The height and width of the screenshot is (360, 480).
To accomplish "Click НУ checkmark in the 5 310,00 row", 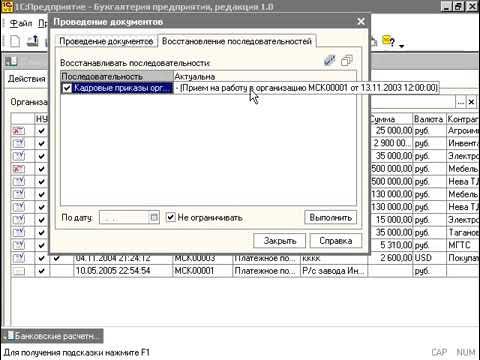I will pyautogui.click(x=41, y=245).
